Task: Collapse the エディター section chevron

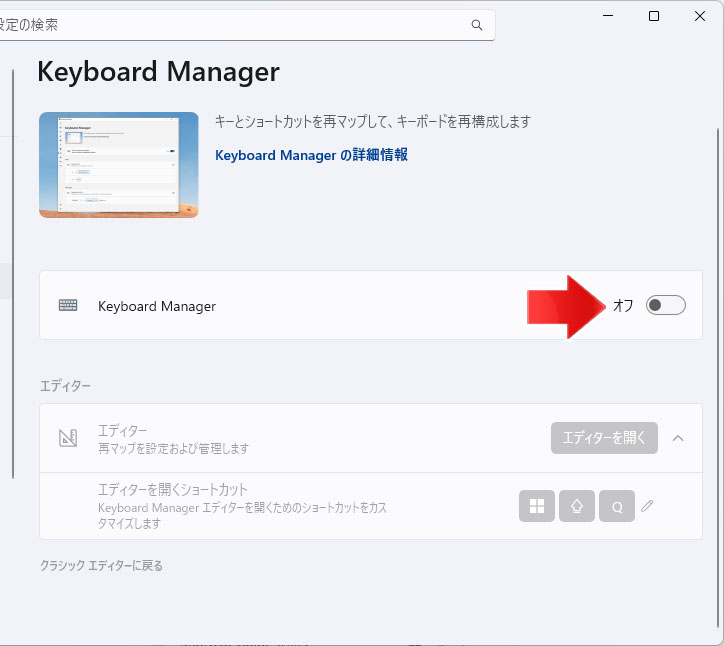Action: point(678,438)
